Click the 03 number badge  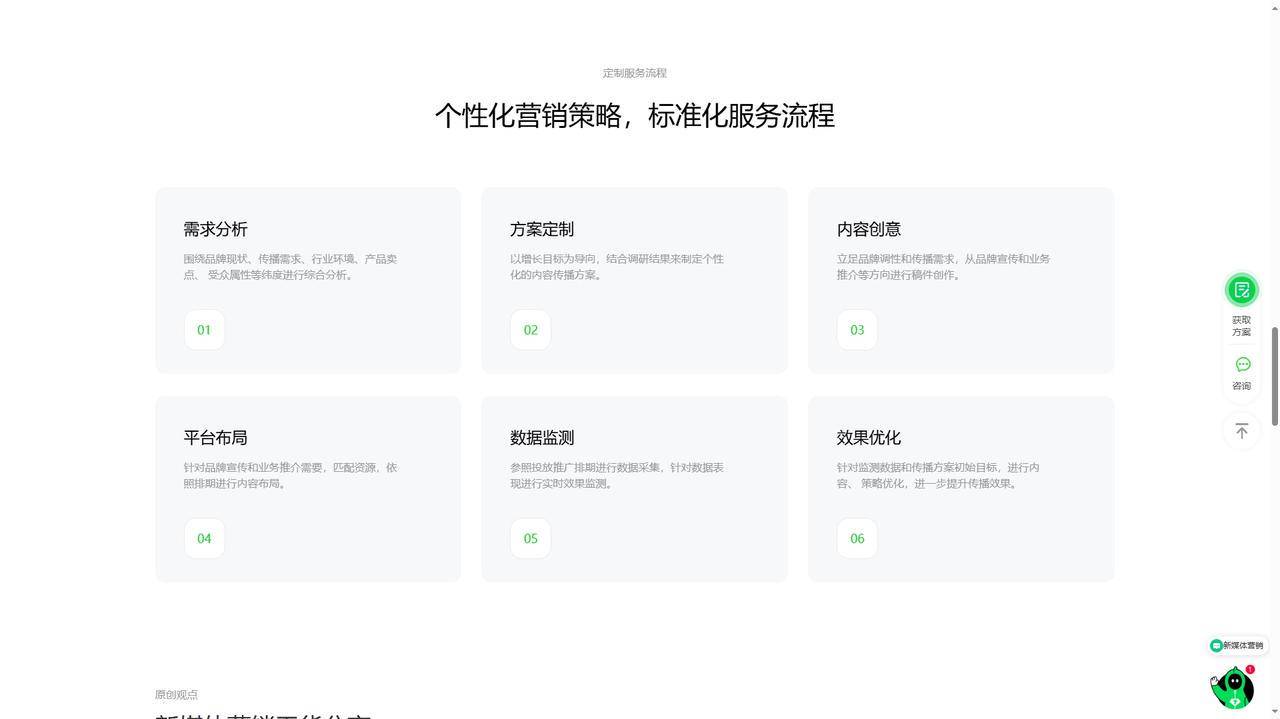point(857,330)
